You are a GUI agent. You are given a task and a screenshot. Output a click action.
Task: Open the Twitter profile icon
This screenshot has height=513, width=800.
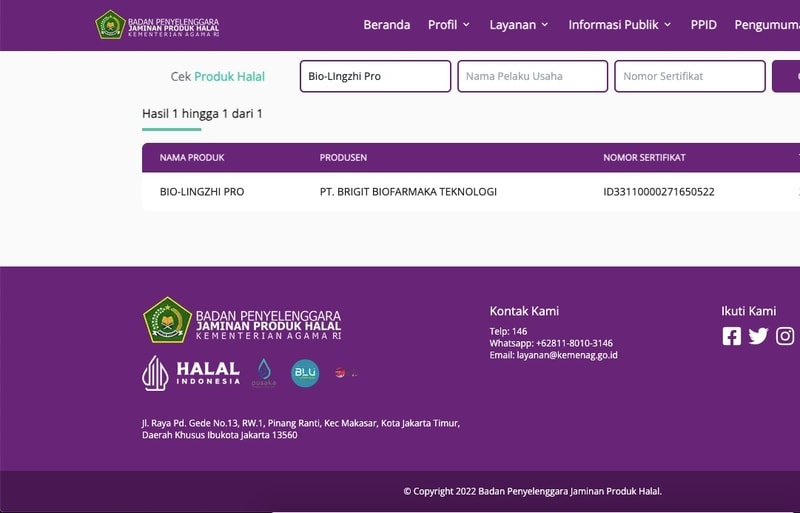758,336
